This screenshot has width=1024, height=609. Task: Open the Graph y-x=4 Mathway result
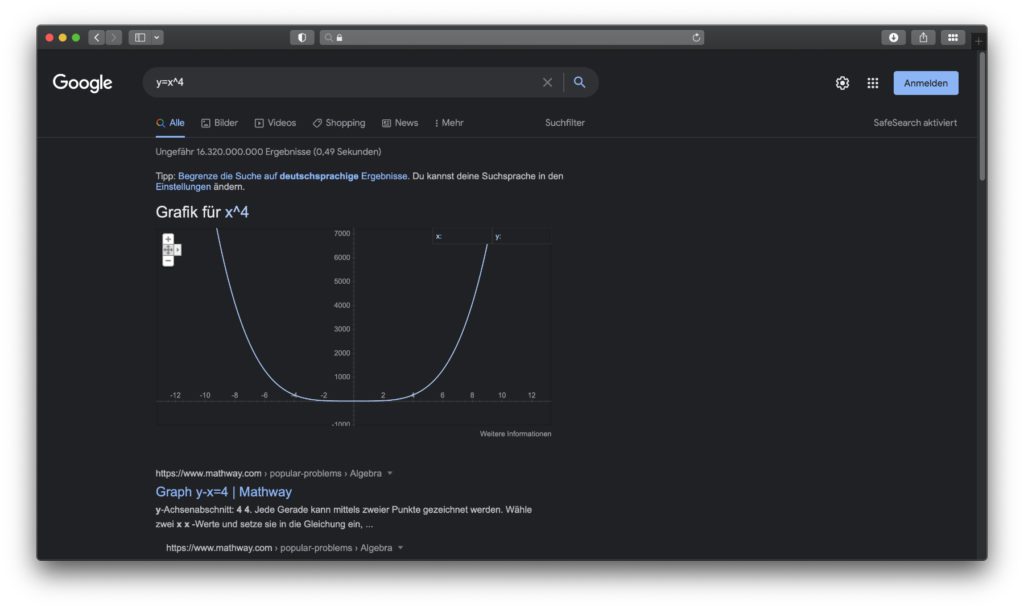click(x=223, y=492)
